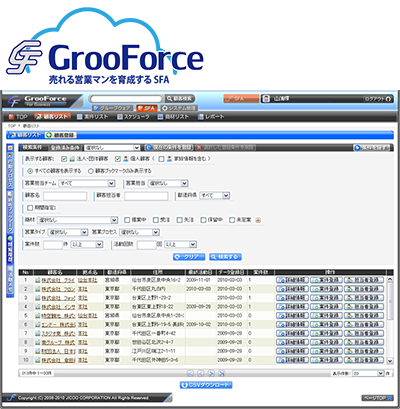Click the blue play-icon button at the search bar's right end
Image resolution: width=400 pixels, height=409 pixels.
(372, 147)
